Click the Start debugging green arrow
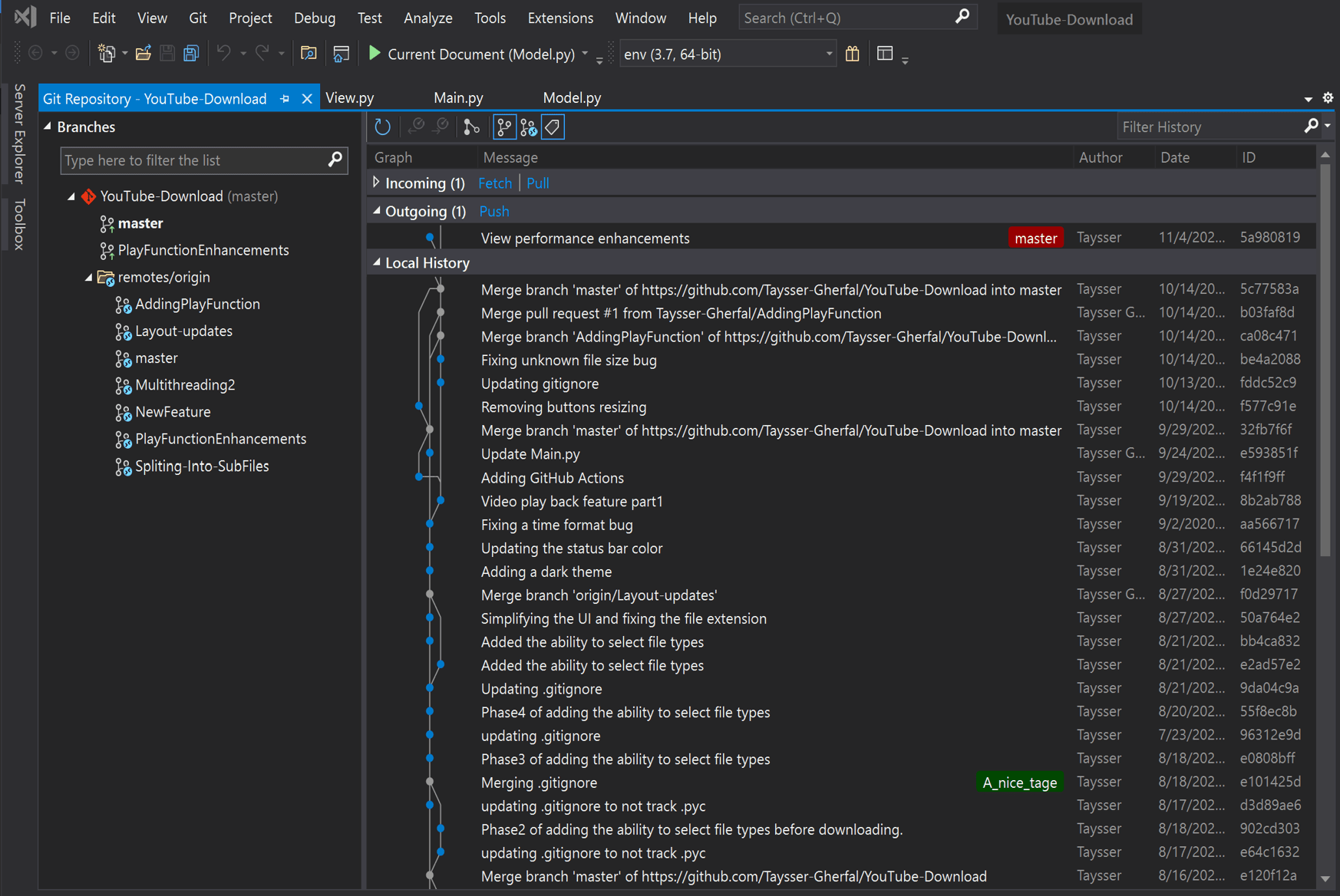Image resolution: width=1340 pixels, height=896 pixels. pyautogui.click(x=374, y=54)
